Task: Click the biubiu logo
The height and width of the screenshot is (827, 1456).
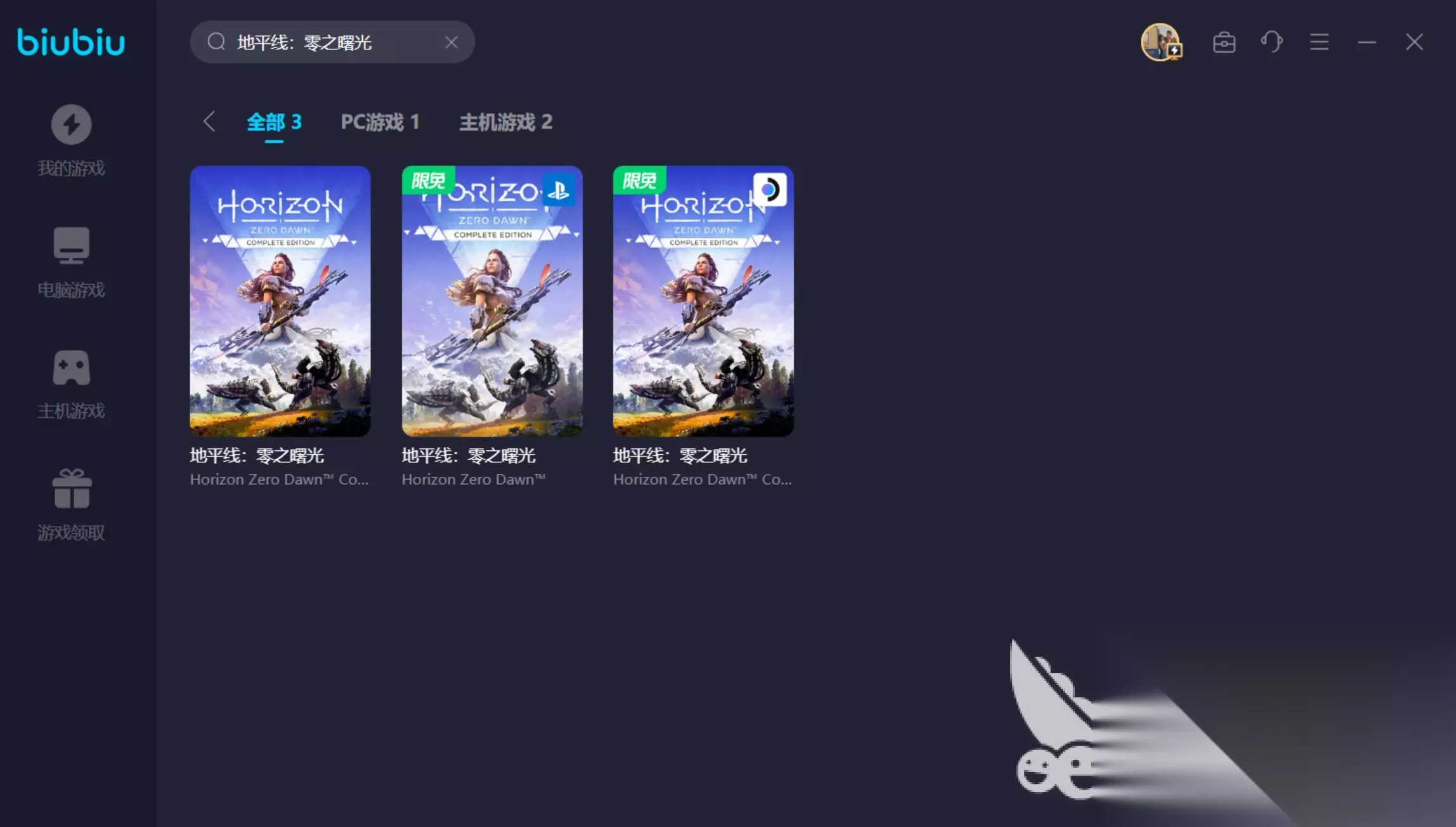Action: click(x=71, y=42)
